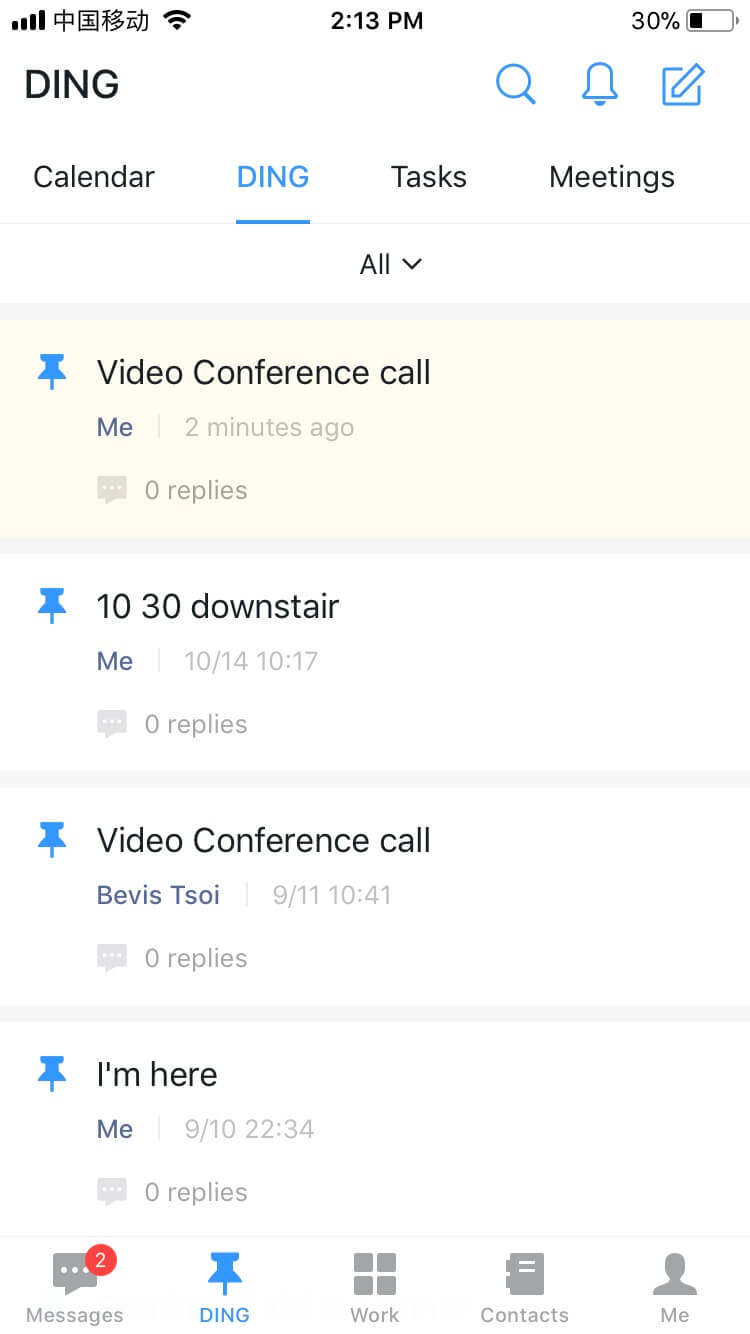Switch to the Tasks tab
This screenshot has height=1334, width=750.
429,177
